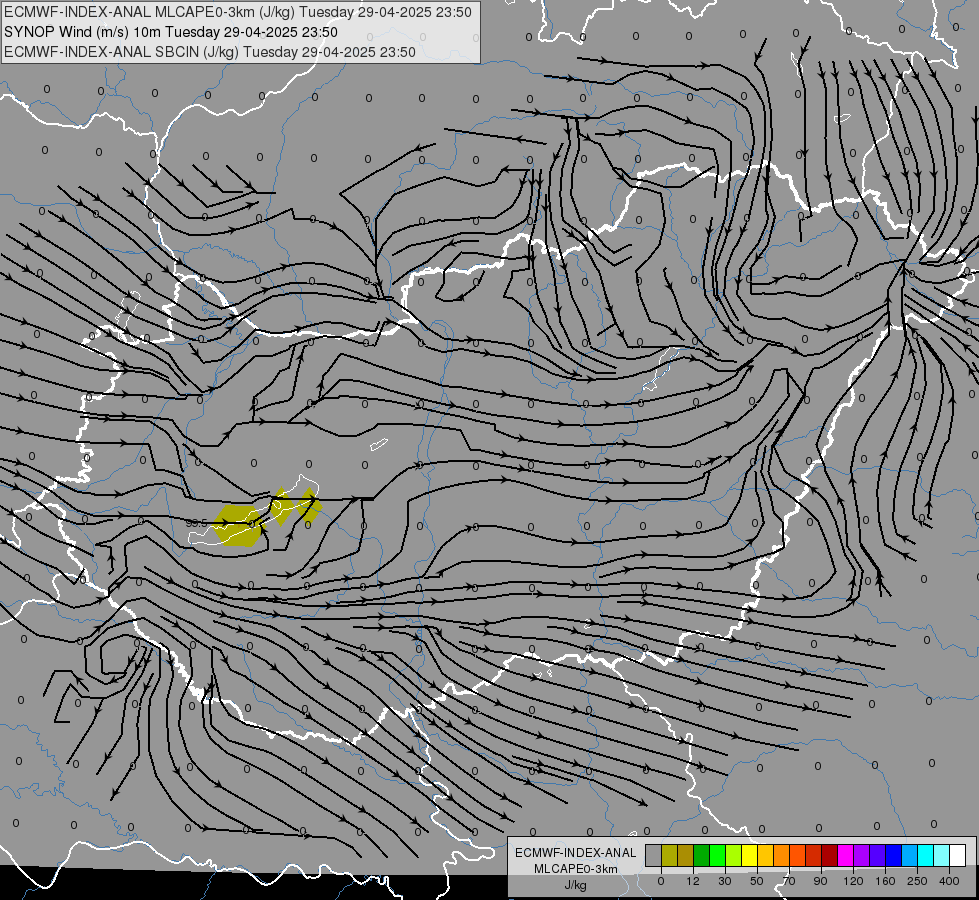Click the cyan legend swatch after 250
This screenshot has width=979, height=900.
(x=926, y=855)
